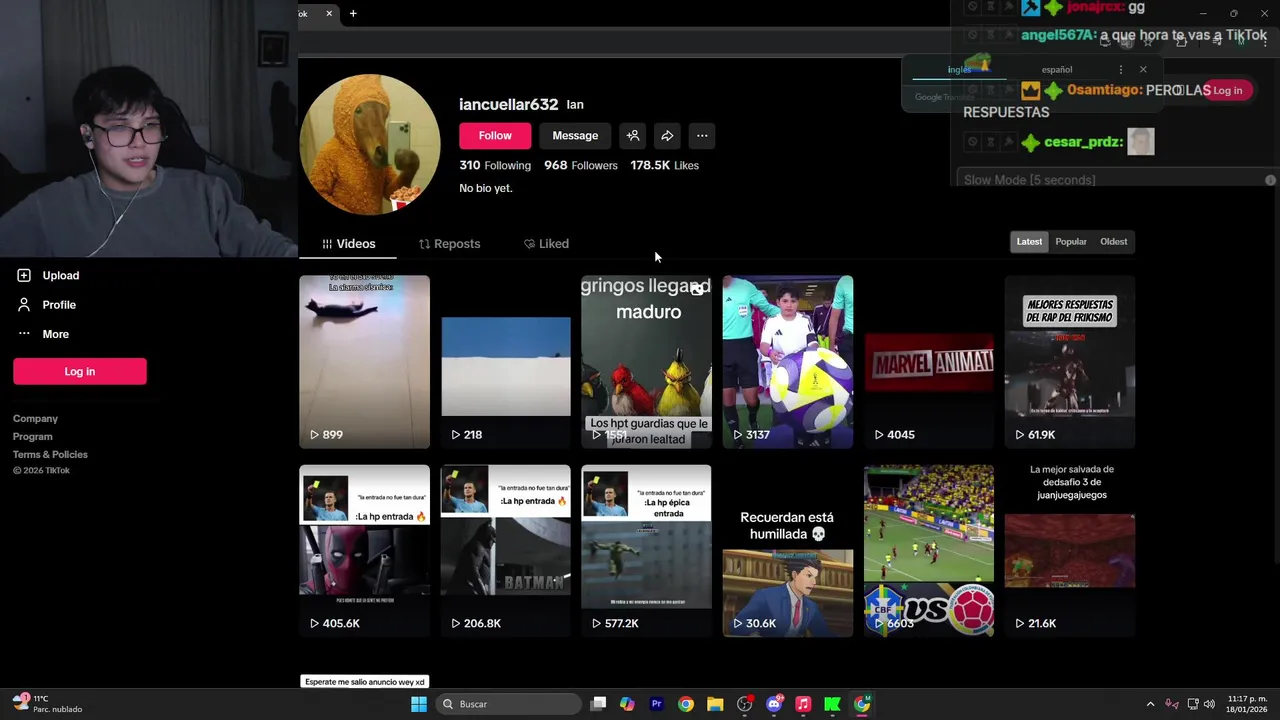
Task: Select inglés in Google Translate popup
Action: (x=959, y=70)
